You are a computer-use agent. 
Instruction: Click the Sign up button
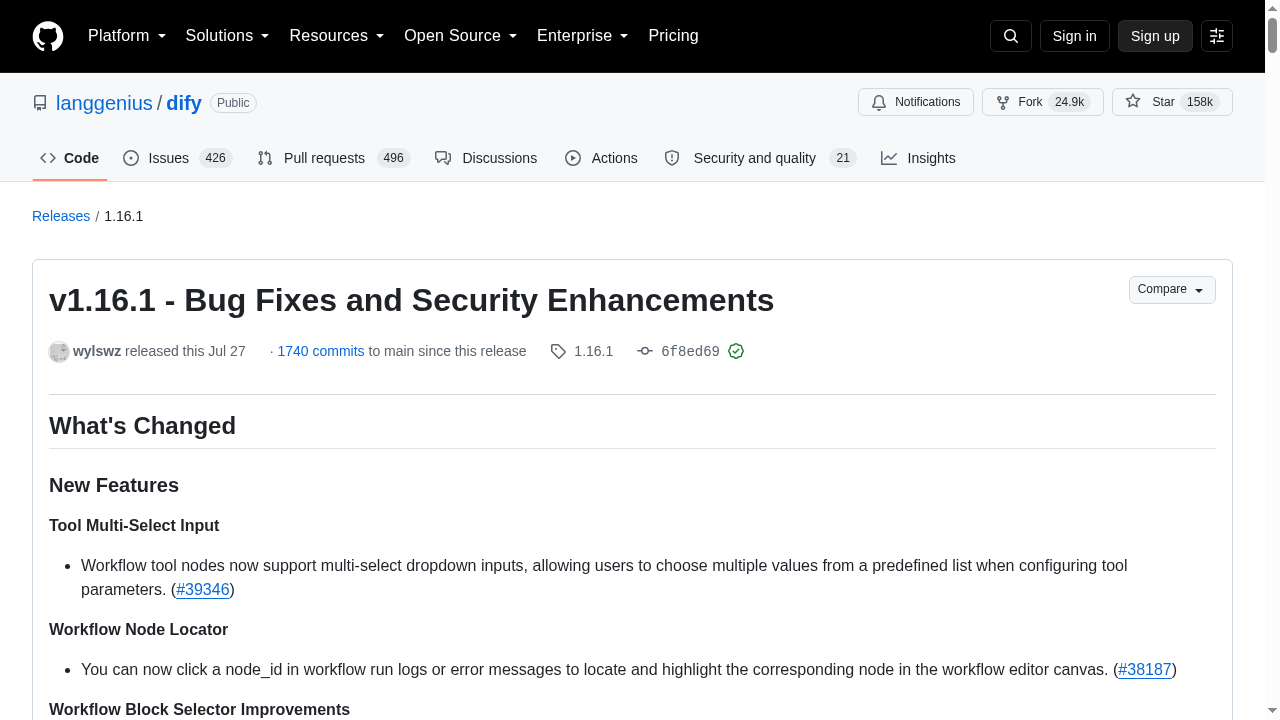click(x=1155, y=36)
